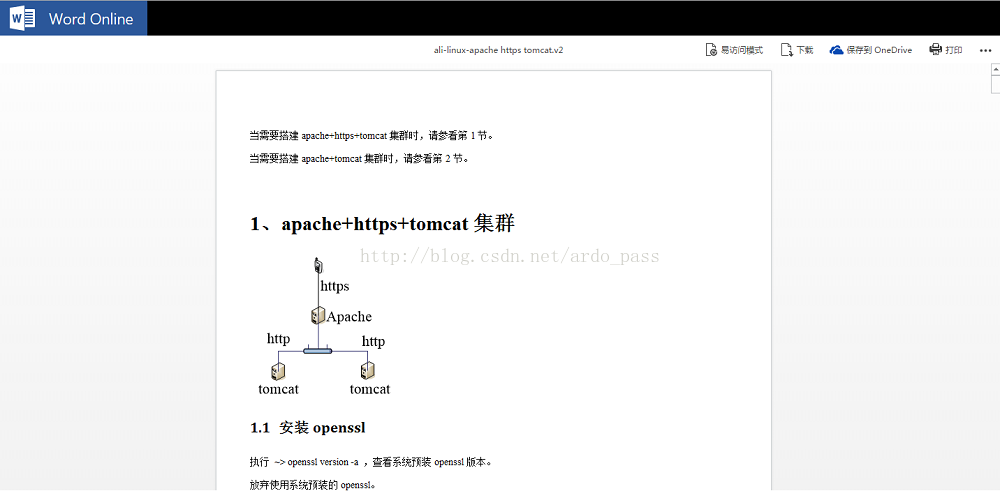Click the right http label
Screen dimensions: 1000x491
coord(373,342)
